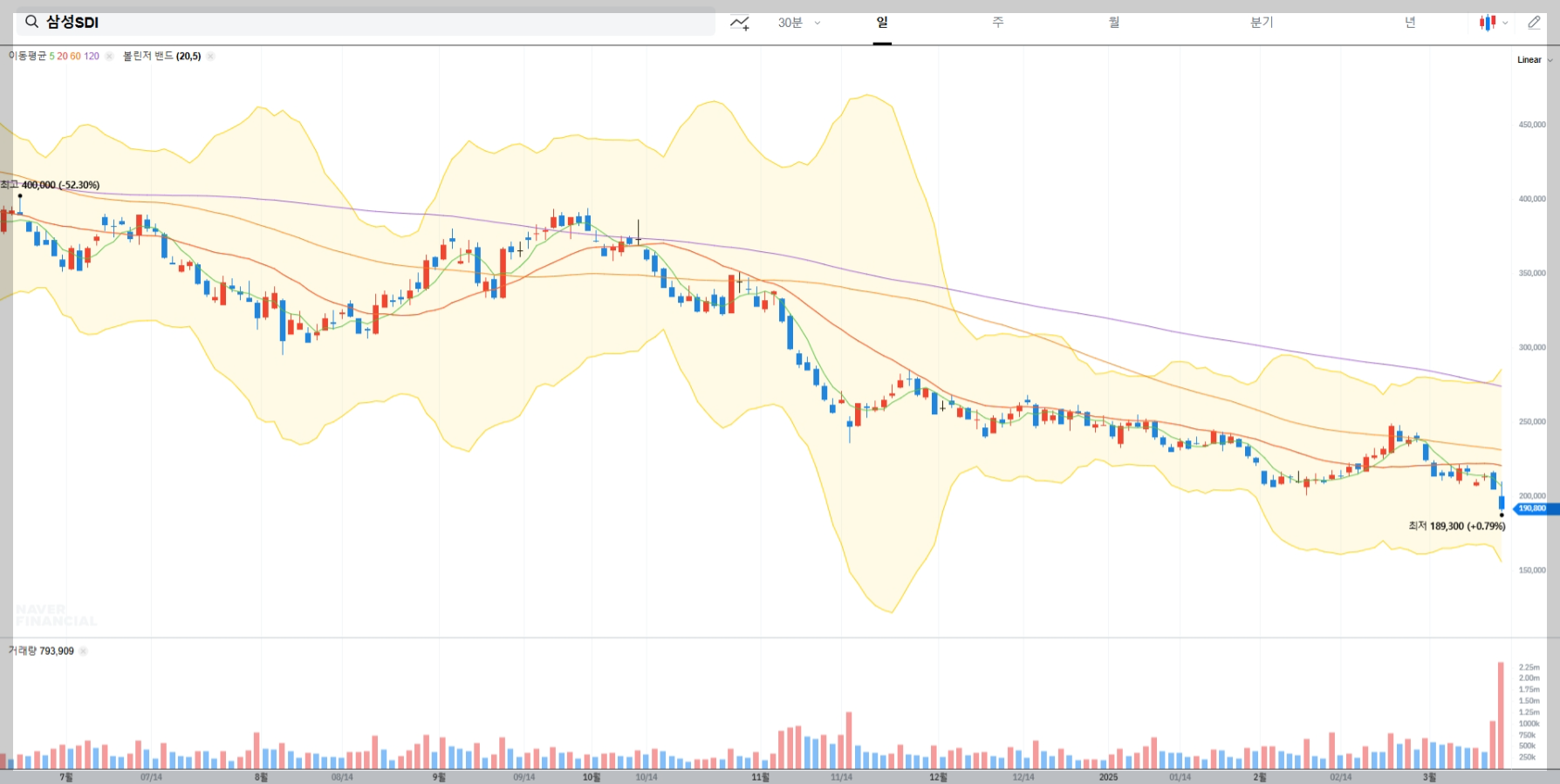Viewport: 1560px width, 784px height.
Task: Open the Linear scale dropdown
Action: [x=1535, y=60]
